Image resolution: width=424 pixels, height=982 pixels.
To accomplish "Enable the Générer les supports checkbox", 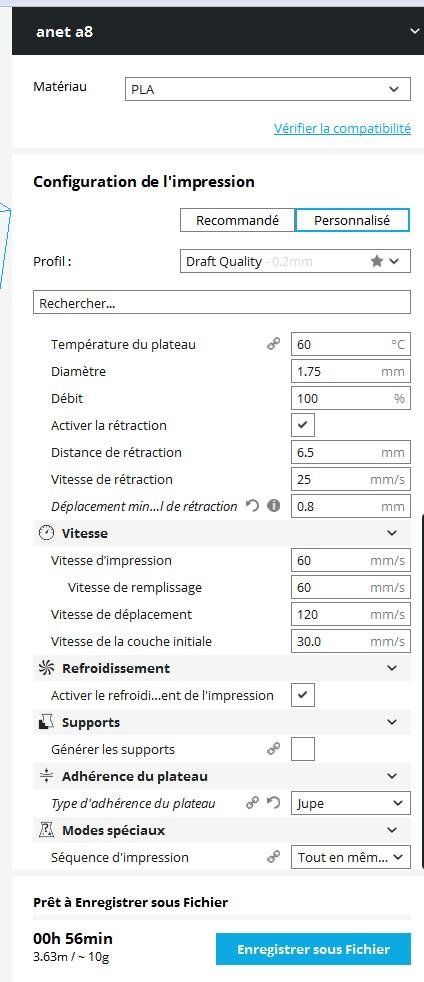I will 302,749.
